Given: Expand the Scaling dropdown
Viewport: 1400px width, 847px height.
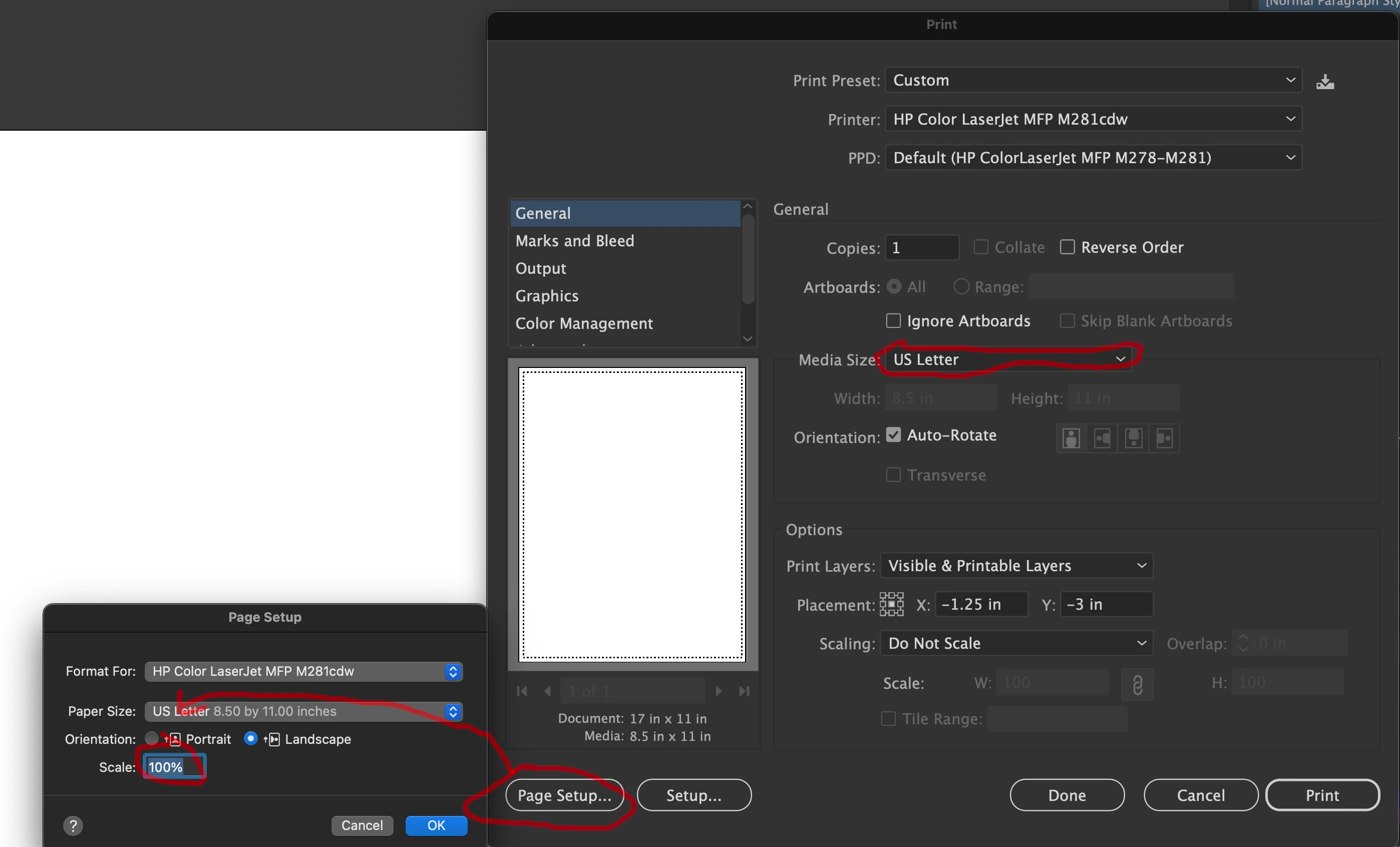Looking at the screenshot, I should [x=1016, y=643].
